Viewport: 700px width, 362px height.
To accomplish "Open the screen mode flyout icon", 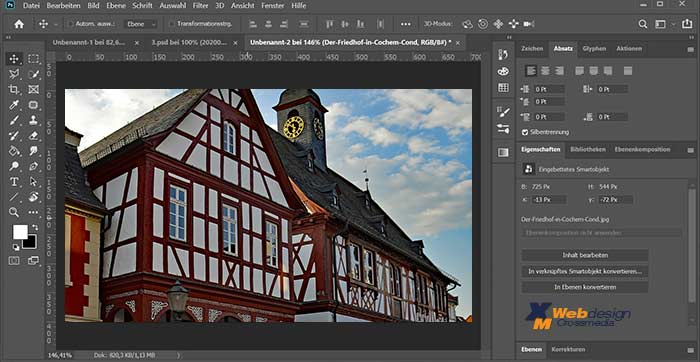I will click(x=33, y=260).
